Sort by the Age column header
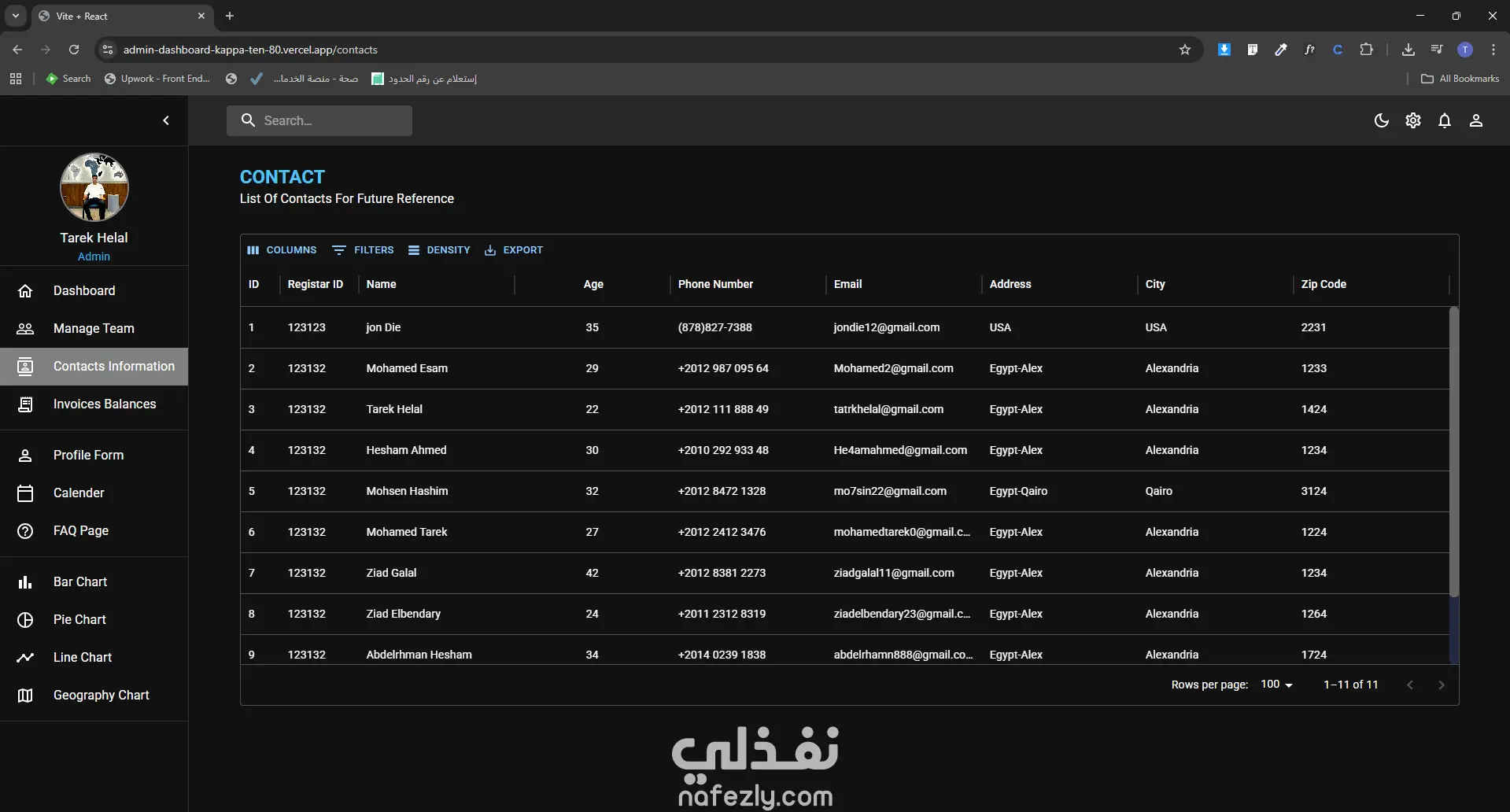 593,284
